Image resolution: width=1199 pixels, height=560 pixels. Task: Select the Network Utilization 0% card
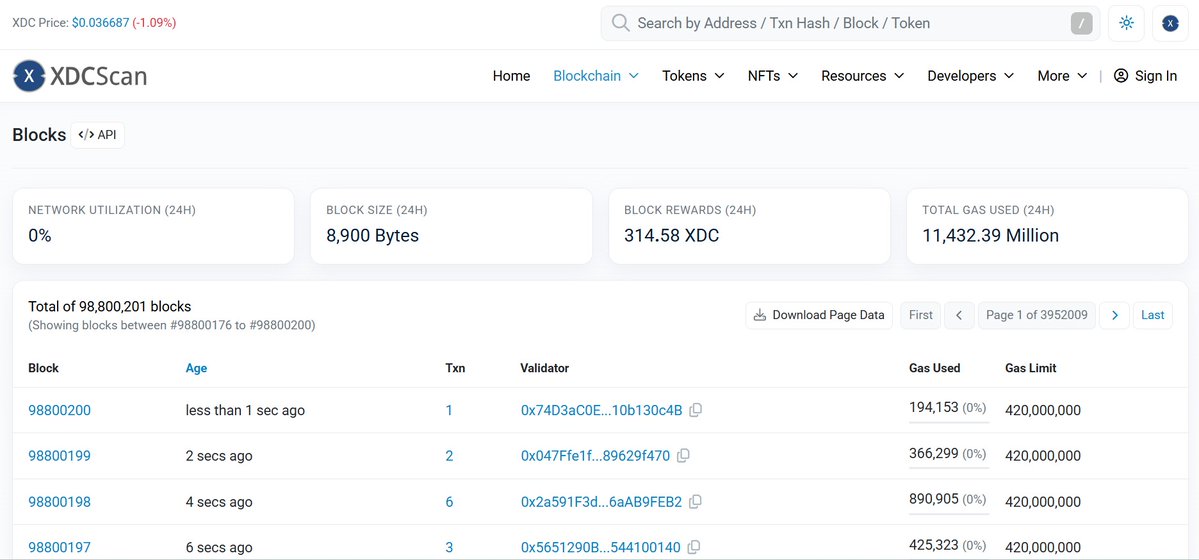[153, 226]
